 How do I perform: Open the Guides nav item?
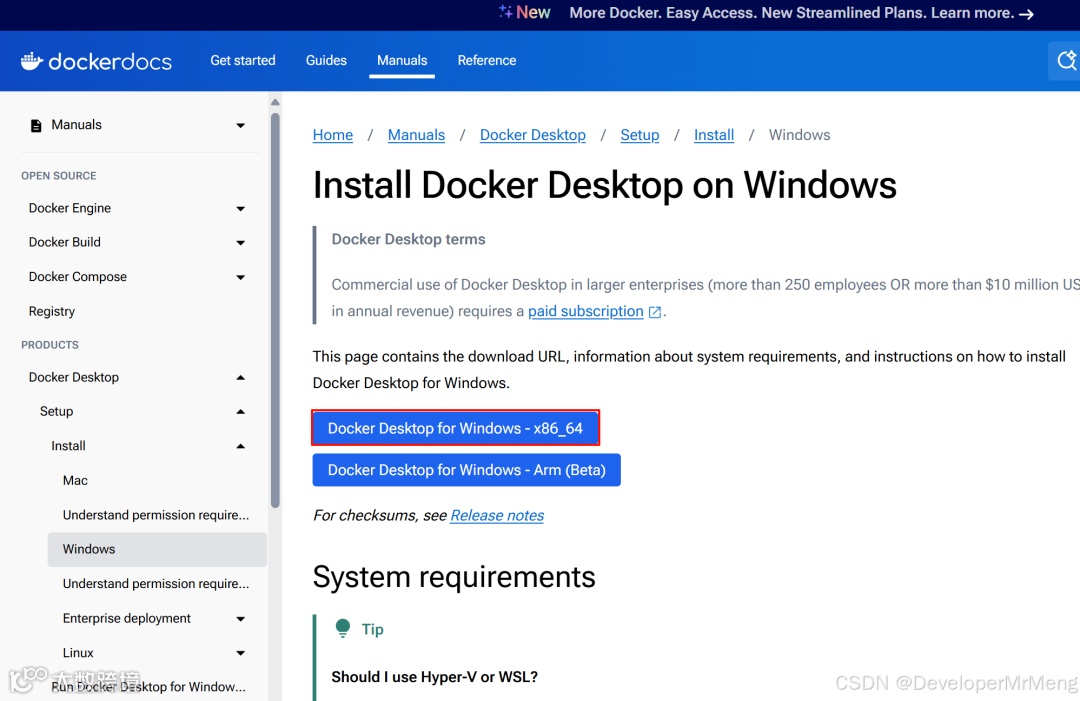point(326,61)
